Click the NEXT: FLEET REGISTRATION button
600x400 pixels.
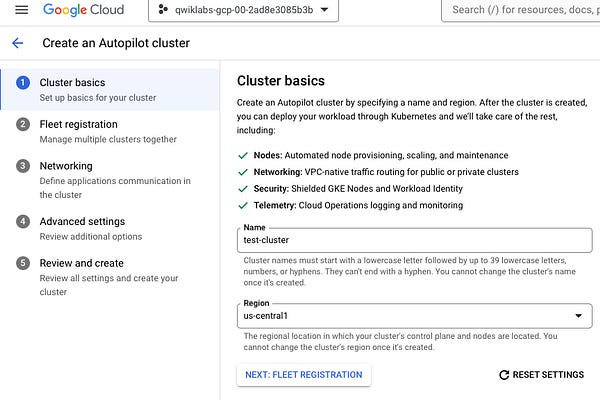coord(304,375)
